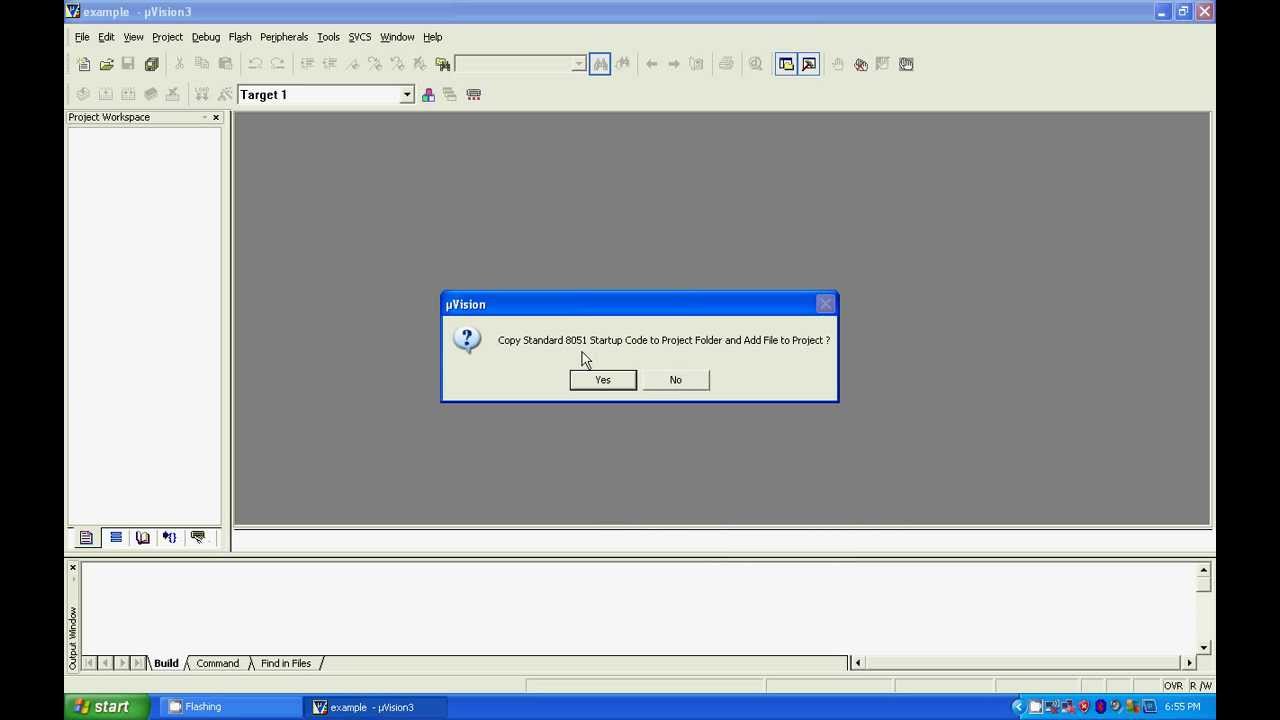
Task: Open the SVCS menu
Action: 360,37
